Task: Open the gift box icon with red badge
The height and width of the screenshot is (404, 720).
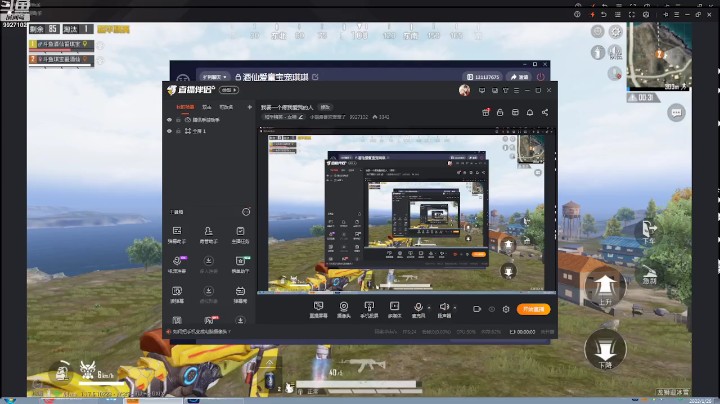Action: click(x=485, y=112)
